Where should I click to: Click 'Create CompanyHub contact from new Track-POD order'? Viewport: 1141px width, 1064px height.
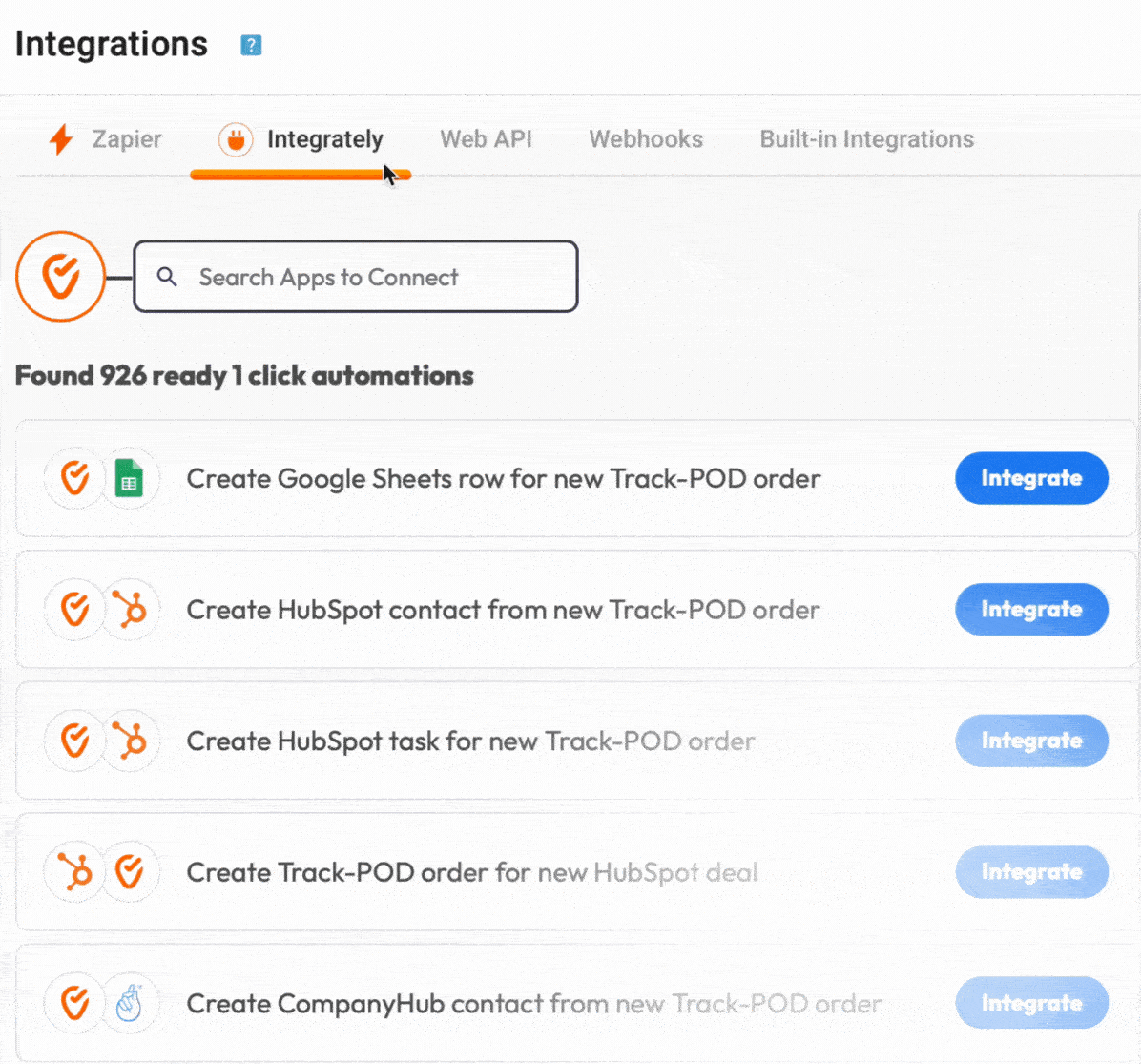[x=534, y=1004]
